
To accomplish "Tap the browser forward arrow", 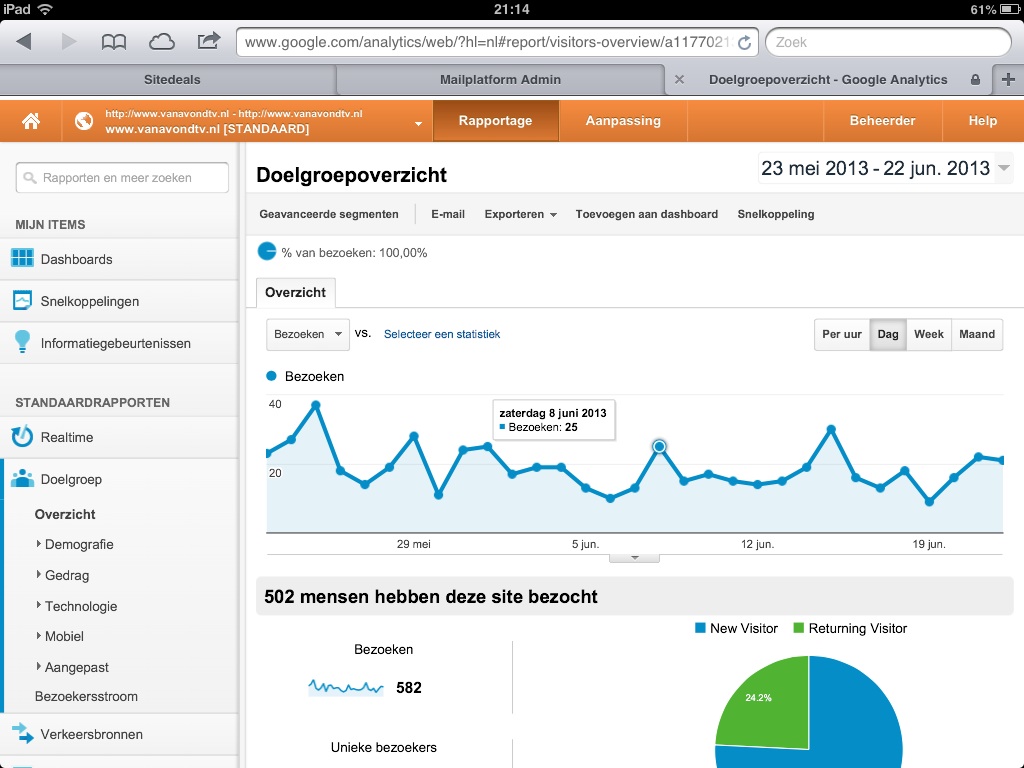I will pyautogui.click(x=69, y=42).
